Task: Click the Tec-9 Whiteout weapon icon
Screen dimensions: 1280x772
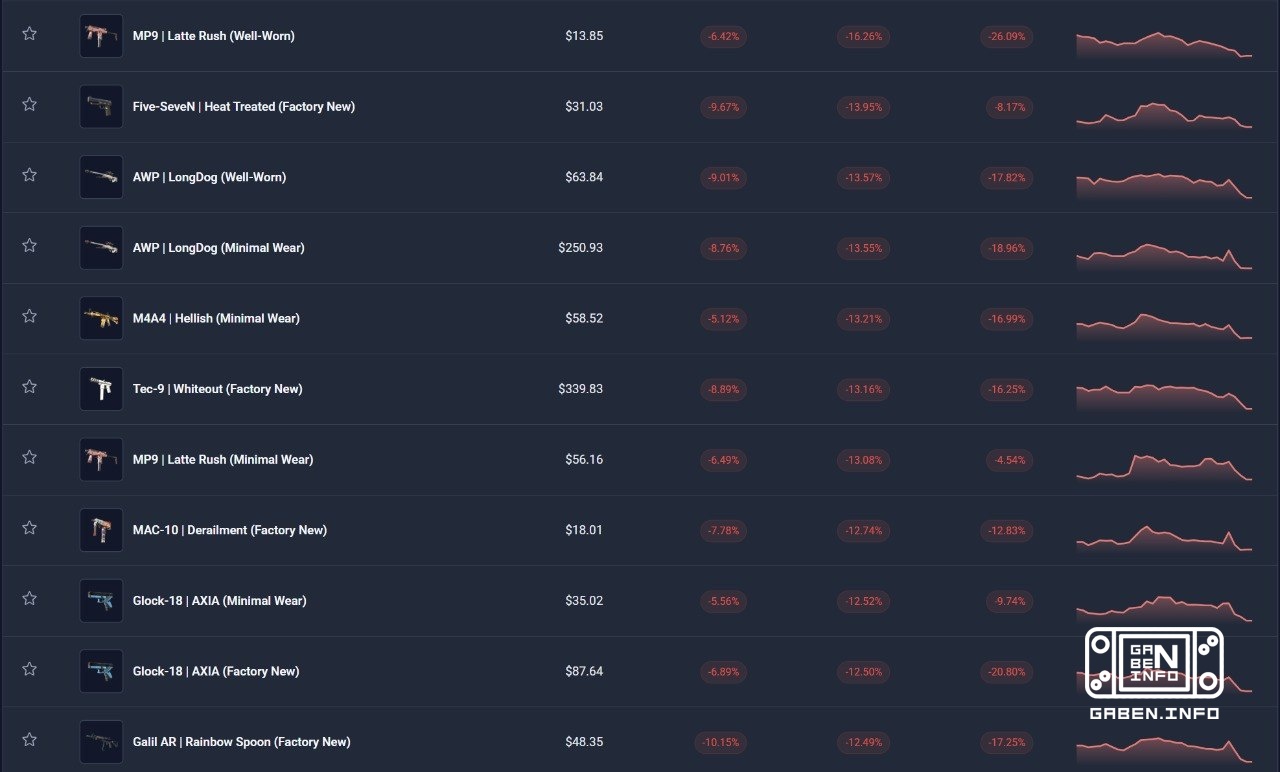Action: pos(101,389)
